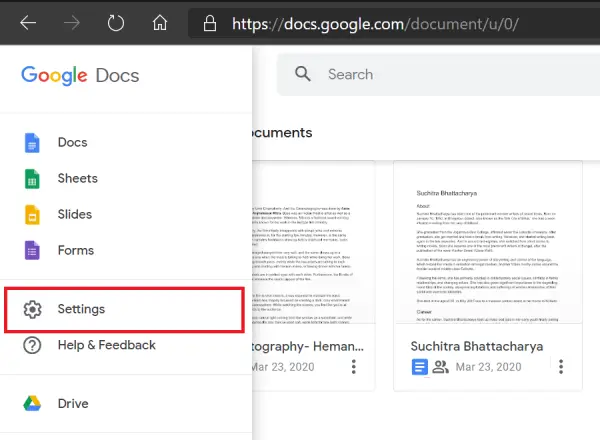600x440 pixels.
Task: Open more options for Suchitra Bhattacharya document
Action: coord(561,367)
